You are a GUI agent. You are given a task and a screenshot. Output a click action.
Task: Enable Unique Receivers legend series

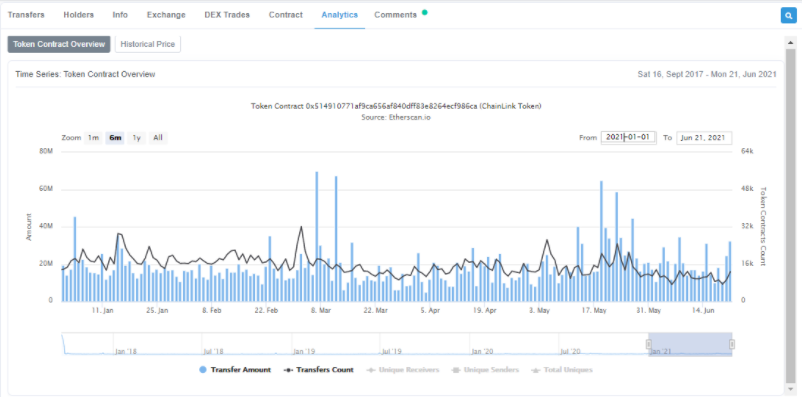(x=402, y=370)
